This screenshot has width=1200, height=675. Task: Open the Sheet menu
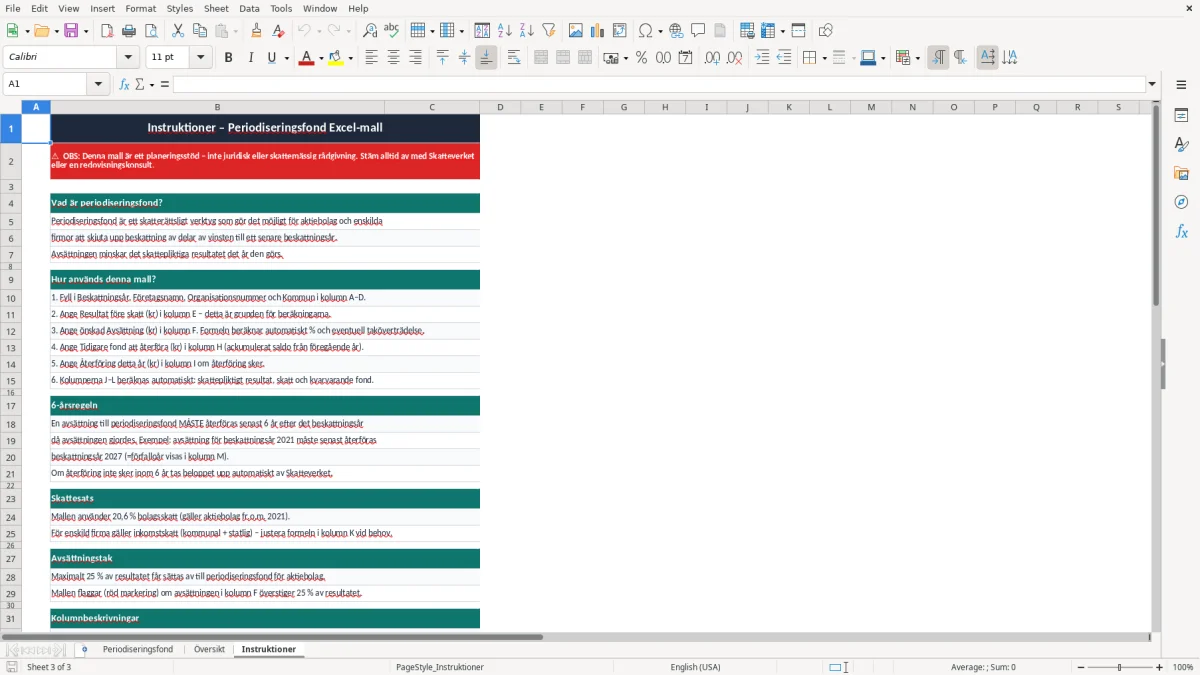pos(216,8)
